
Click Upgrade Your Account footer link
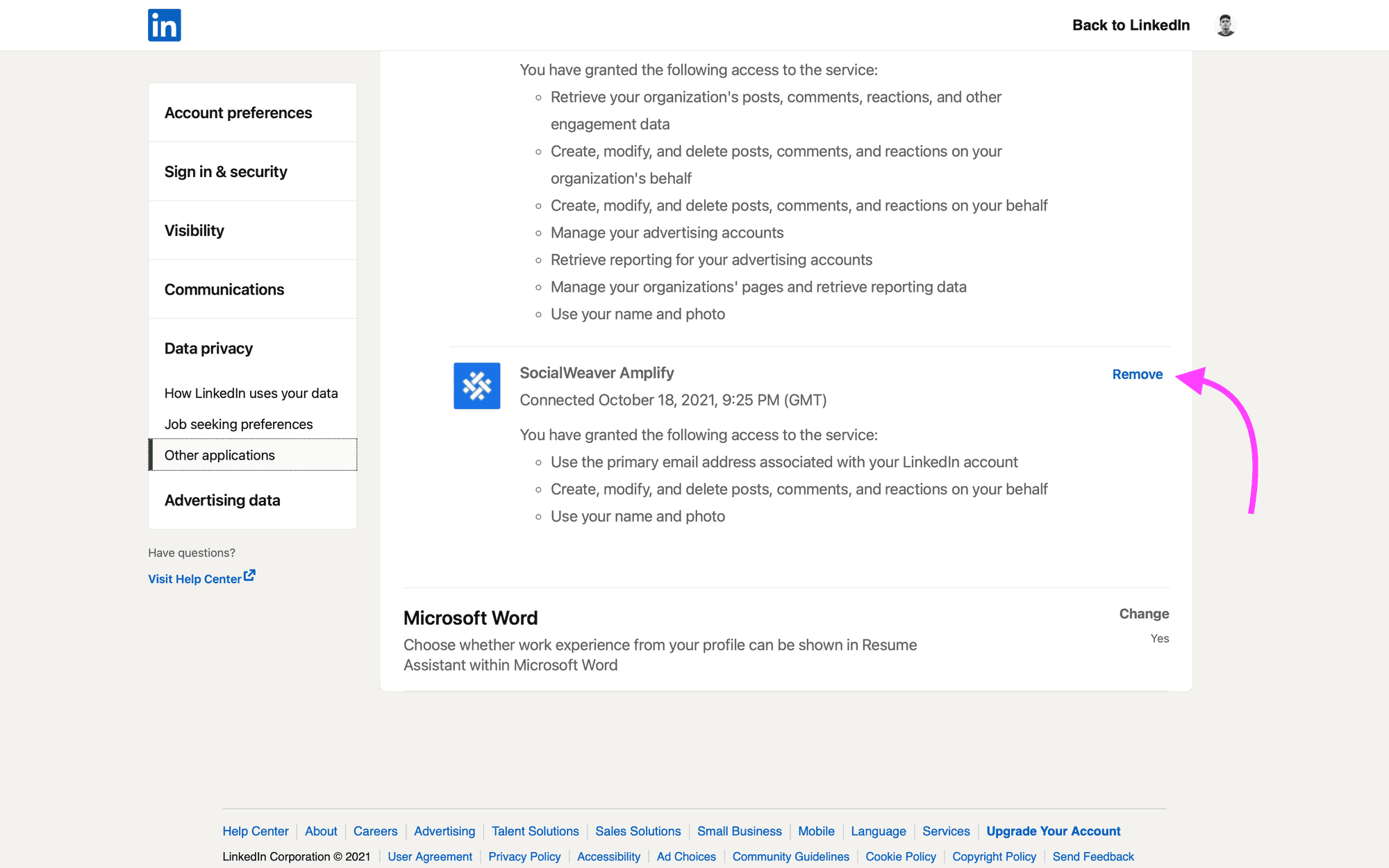pyautogui.click(x=1054, y=831)
